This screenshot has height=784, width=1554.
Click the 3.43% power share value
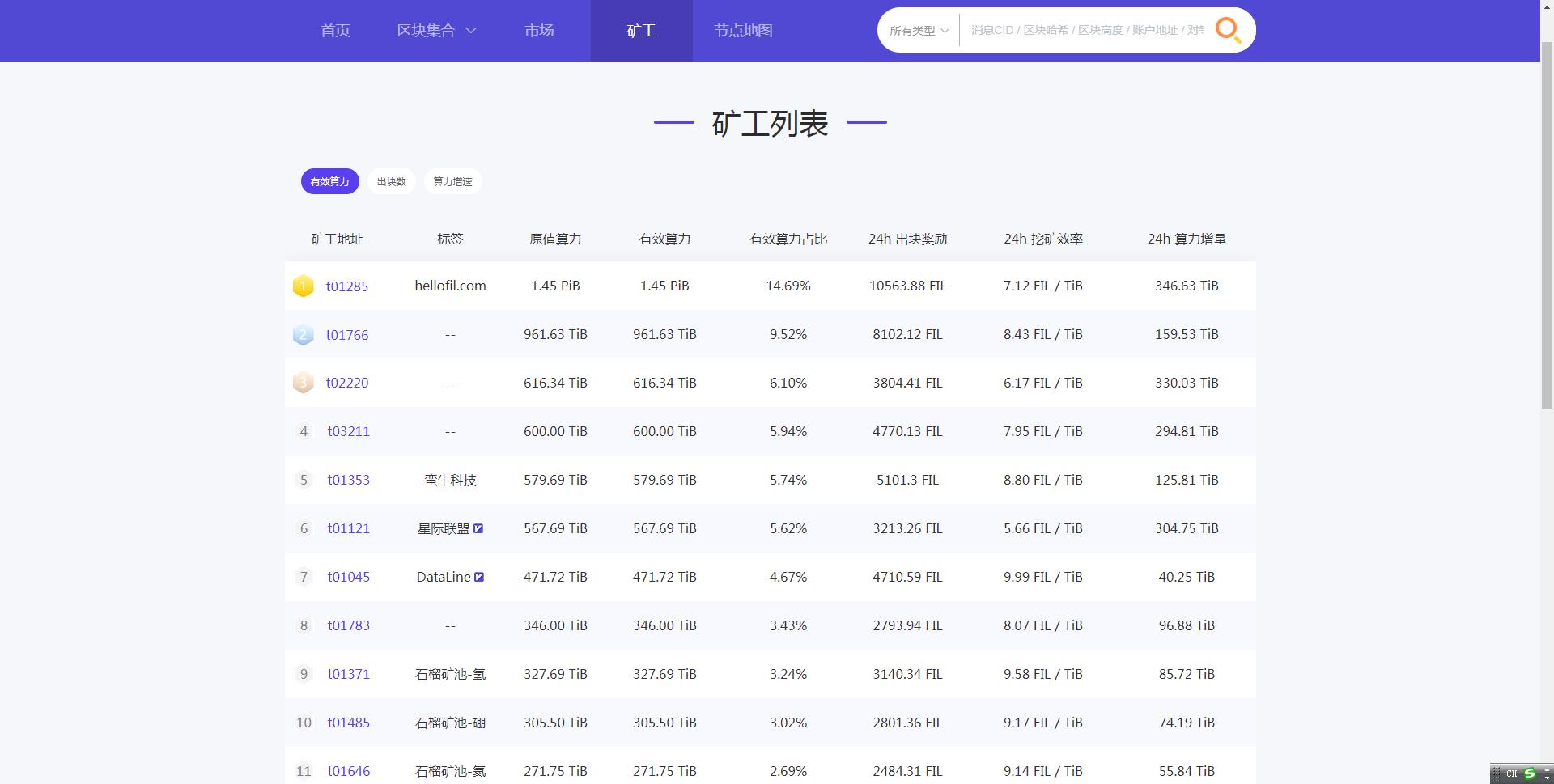click(788, 625)
